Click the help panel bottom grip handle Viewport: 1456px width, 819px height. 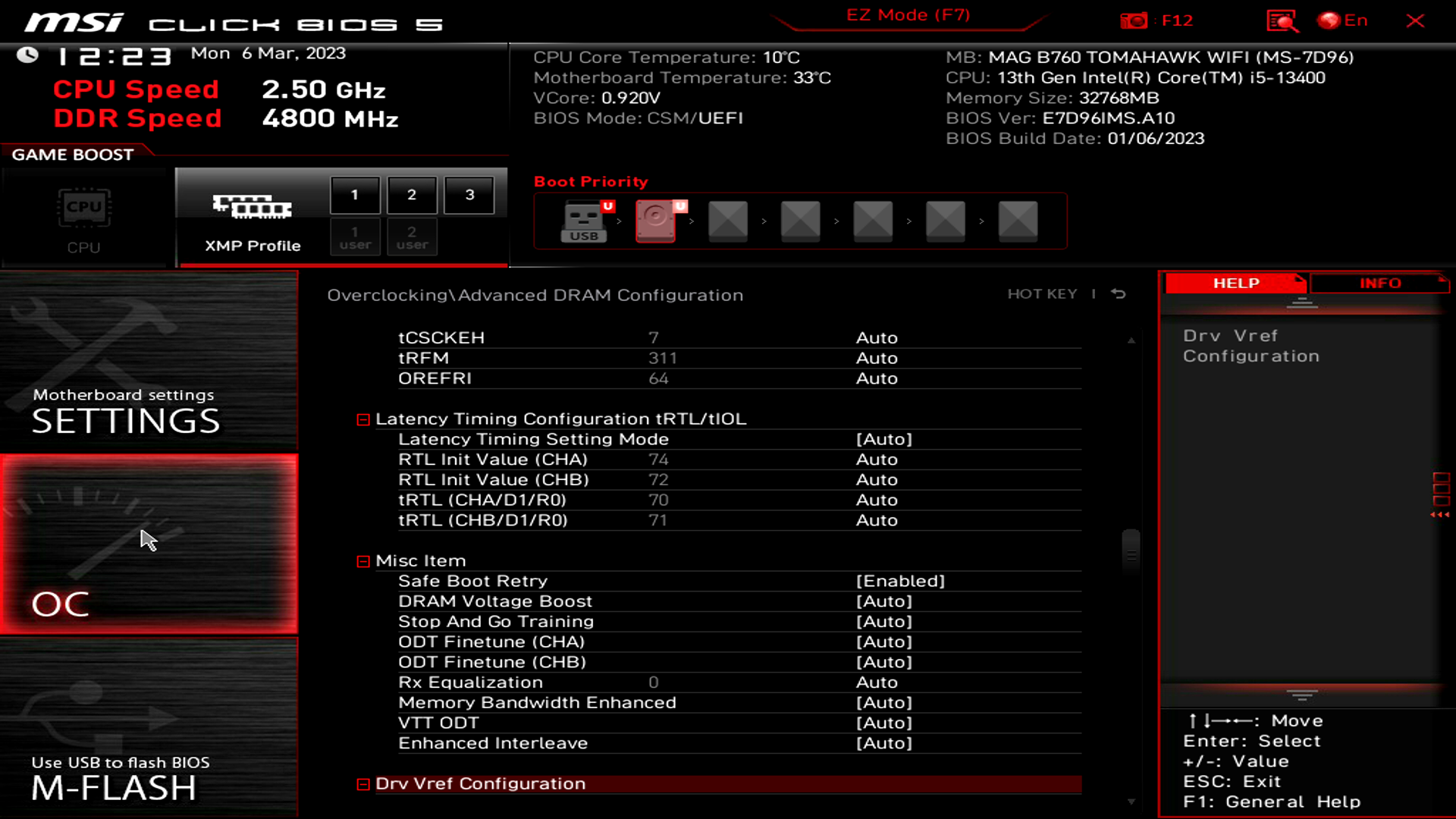[1302, 695]
